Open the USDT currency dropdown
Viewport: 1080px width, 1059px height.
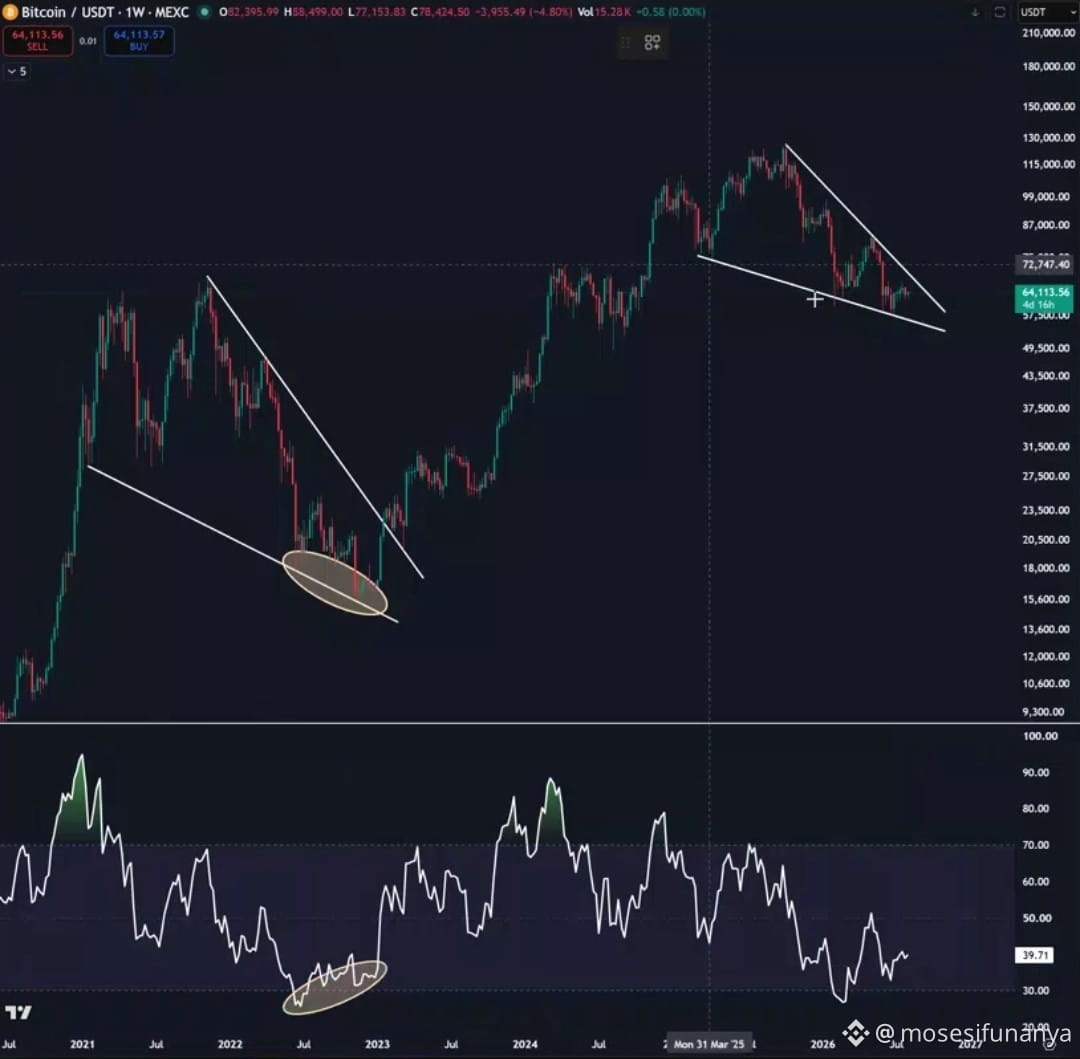1048,12
